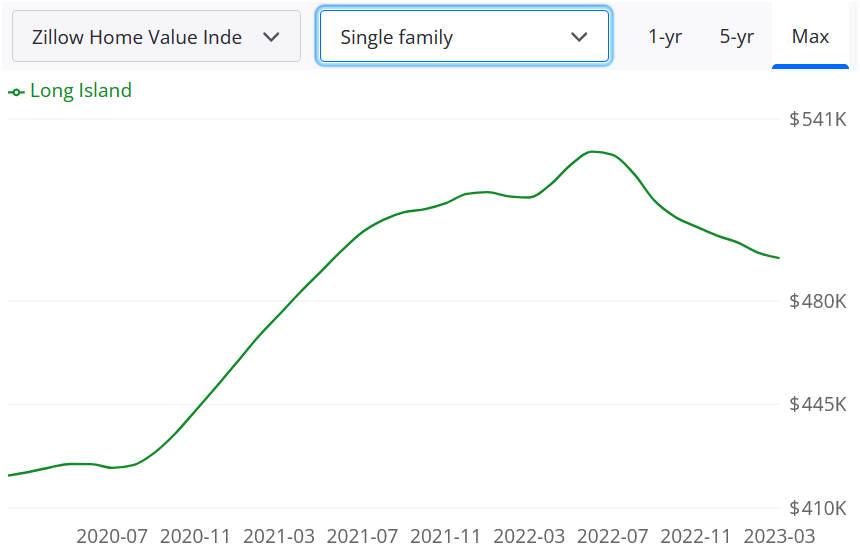Switch to the 1-yr time range
860x547 pixels.
[x=665, y=37]
